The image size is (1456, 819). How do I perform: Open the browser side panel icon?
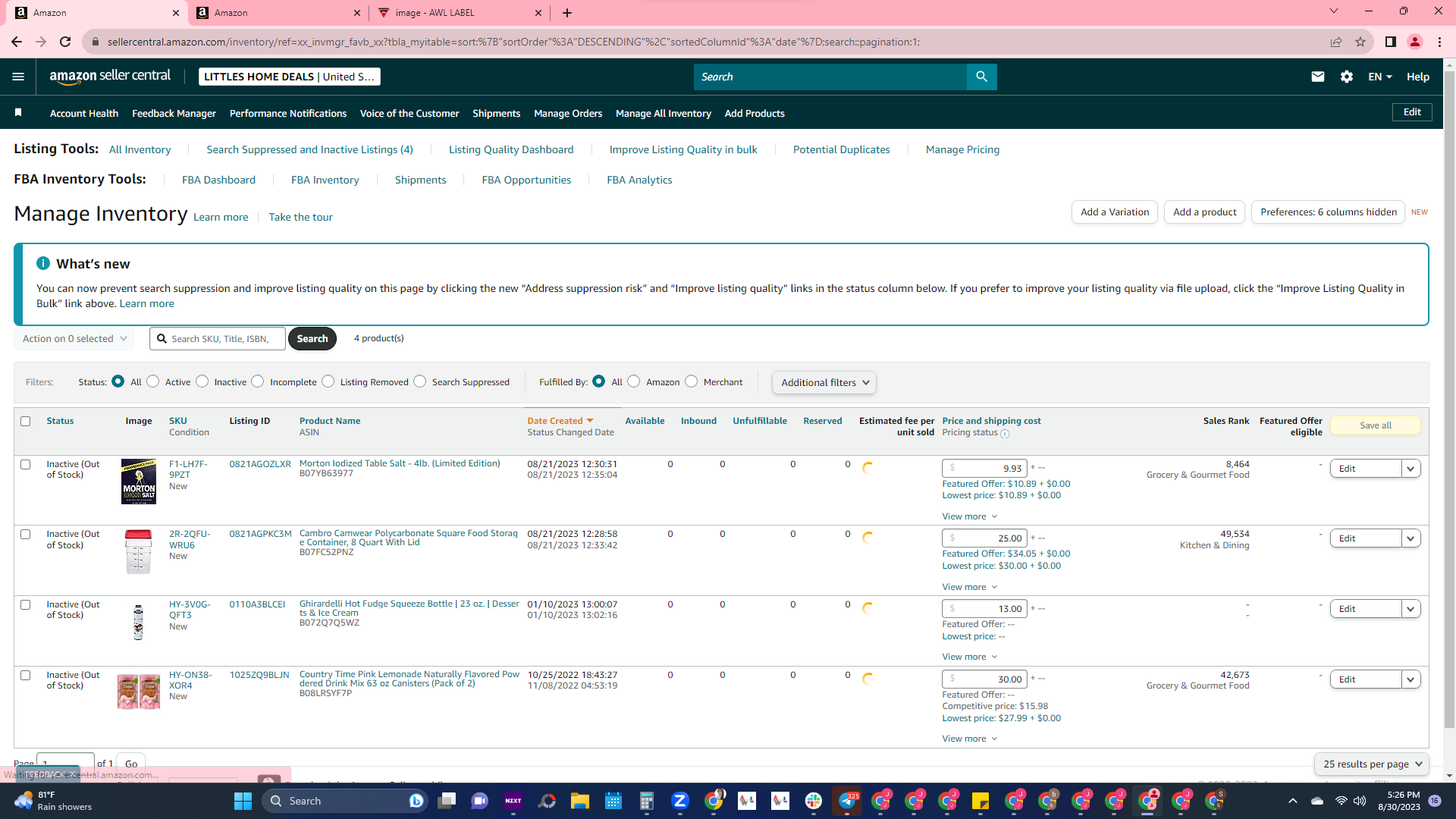[1391, 42]
